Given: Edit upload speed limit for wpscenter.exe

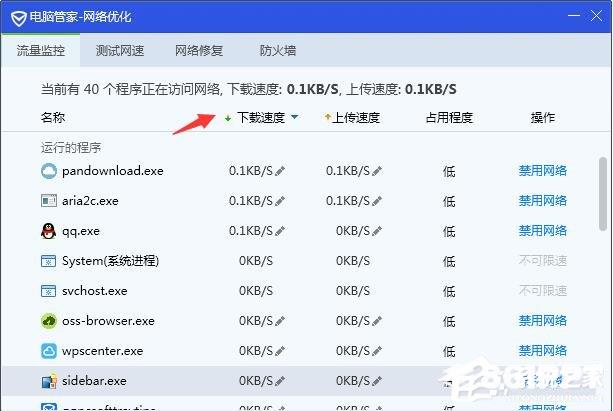Looking at the screenshot, I should (x=377, y=351).
